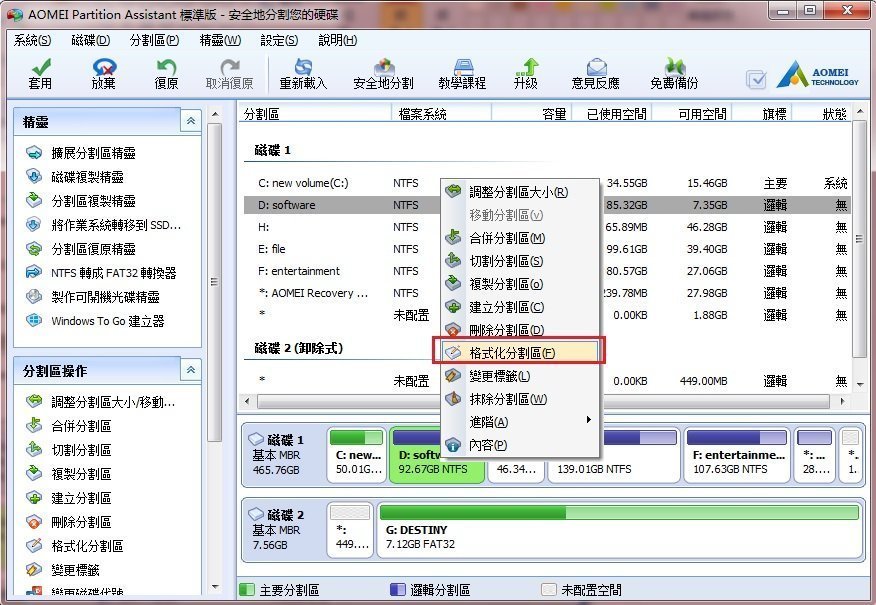Open the 說明(H) menu

[337, 40]
